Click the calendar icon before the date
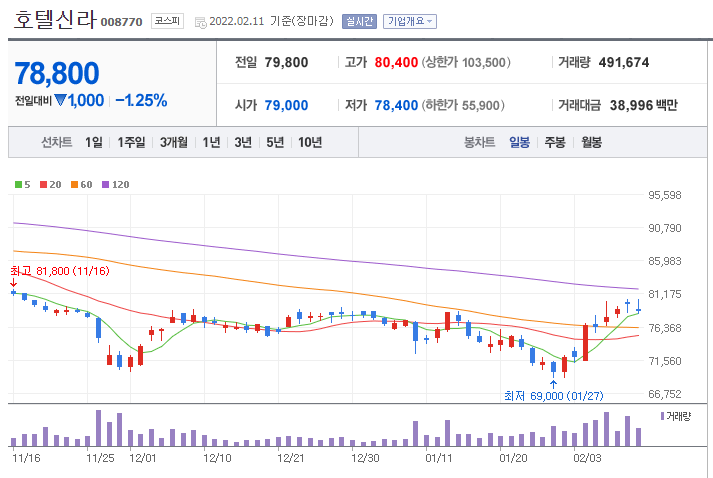The width and height of the screenshot is (713, 478). coord(200,22)
